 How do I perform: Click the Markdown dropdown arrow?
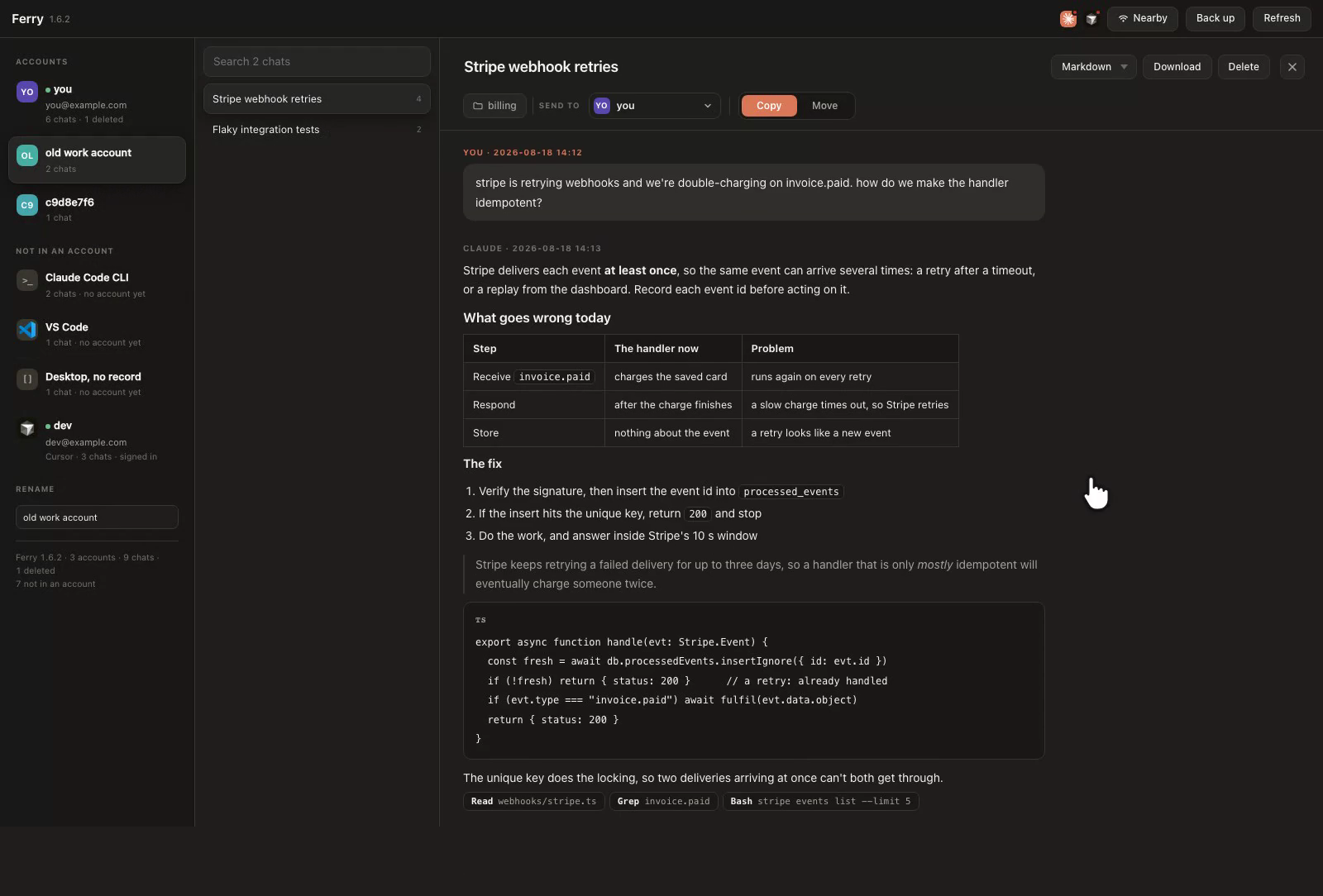(x=1124, y=67)
